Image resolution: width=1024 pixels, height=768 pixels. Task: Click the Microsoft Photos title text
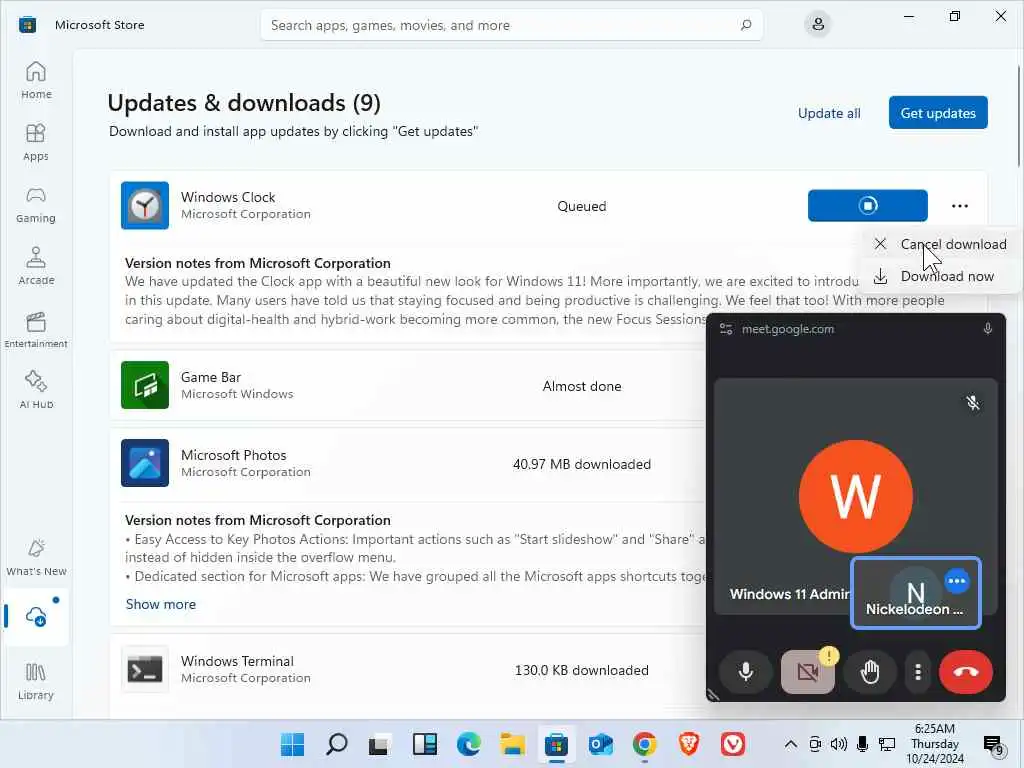[234, 455]
